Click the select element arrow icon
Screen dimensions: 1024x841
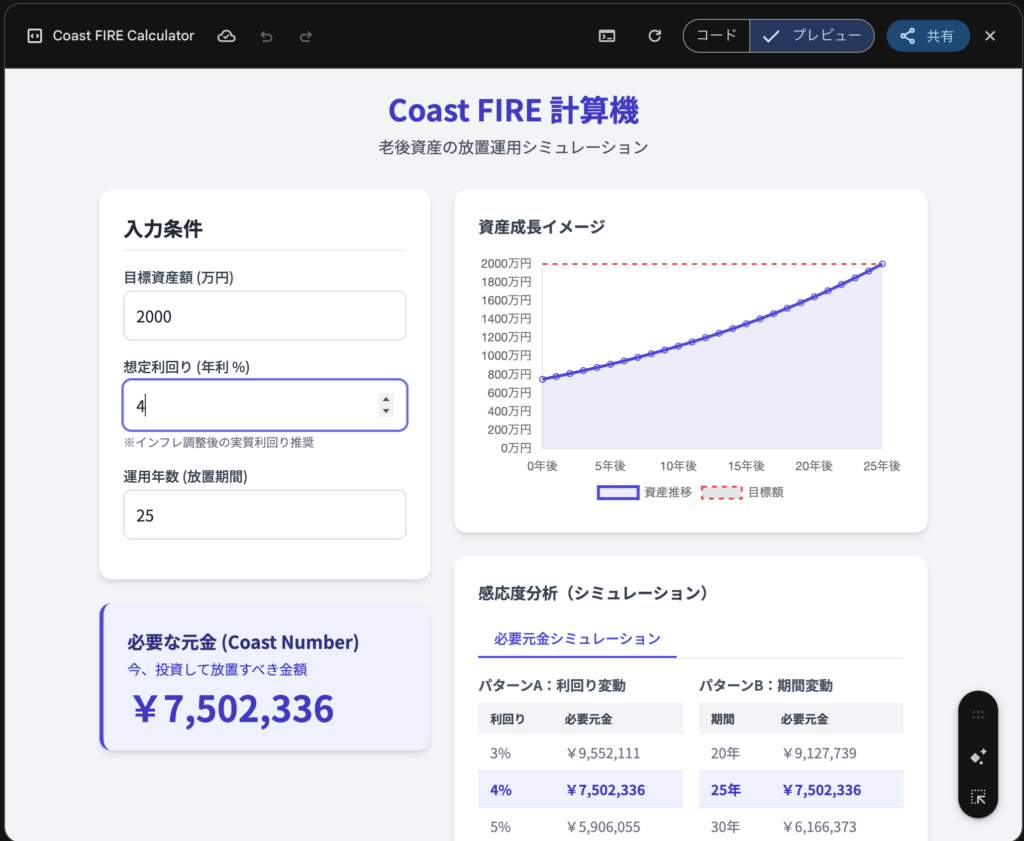pos(978,797)
